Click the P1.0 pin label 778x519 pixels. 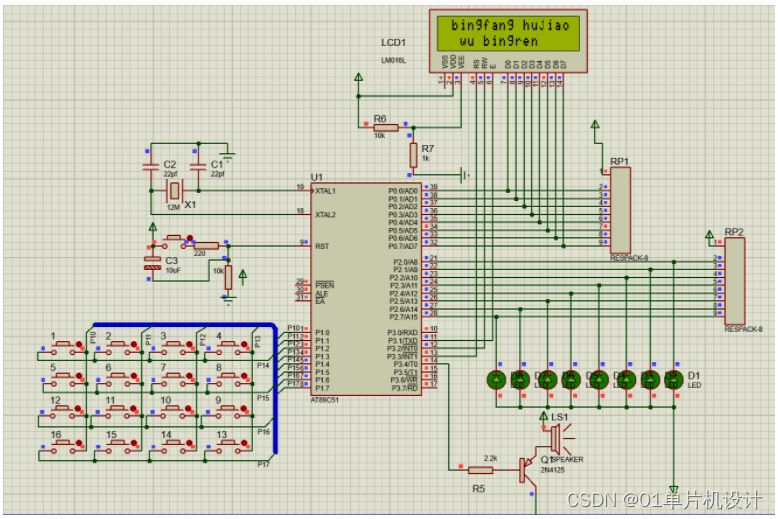point(322,333)
